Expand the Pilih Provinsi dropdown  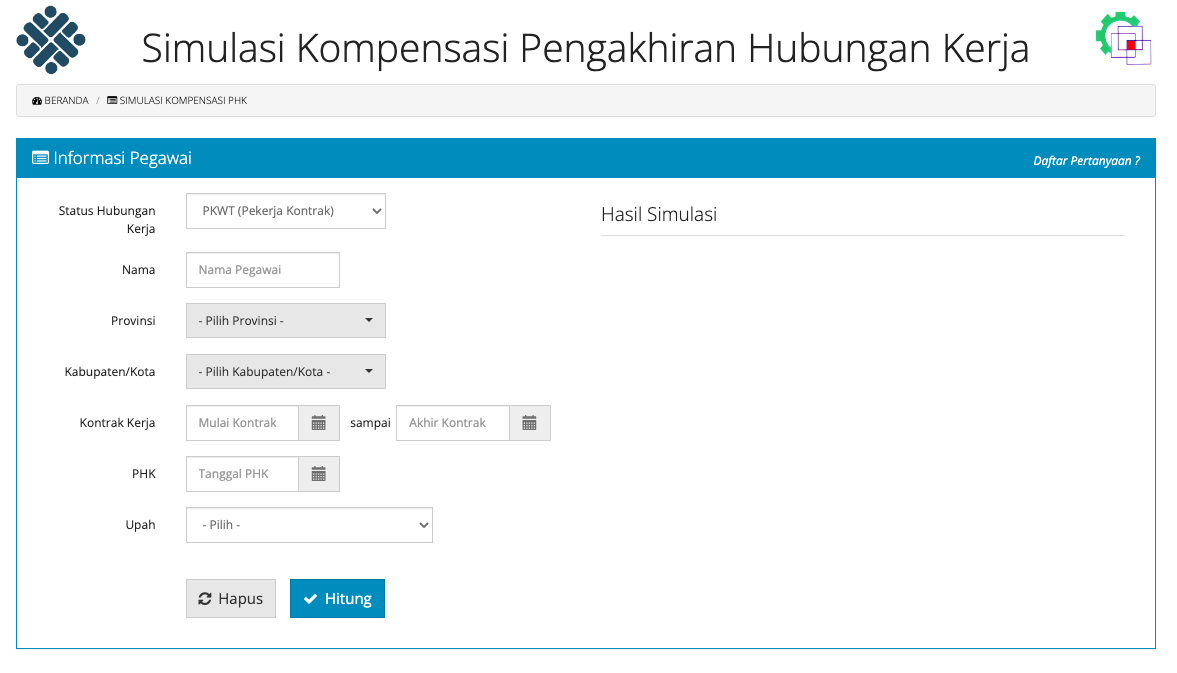[x=285, y=320]
